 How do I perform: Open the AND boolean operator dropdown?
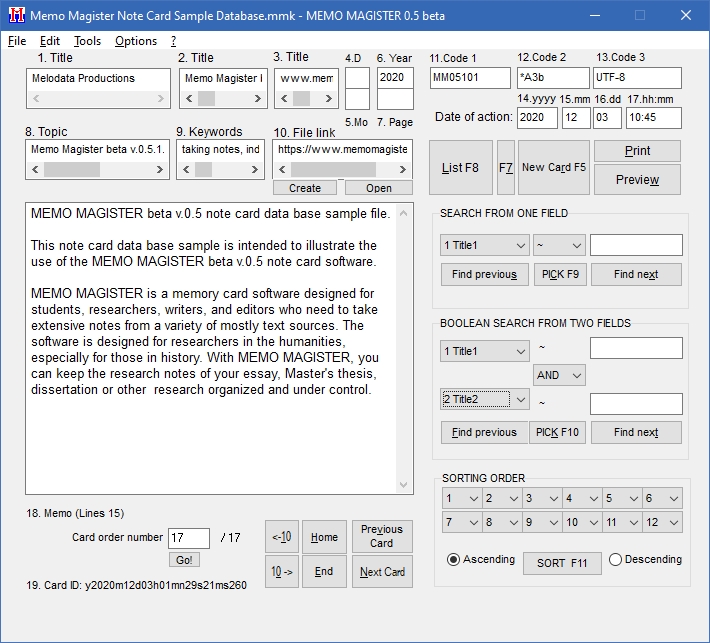[559, 375]
